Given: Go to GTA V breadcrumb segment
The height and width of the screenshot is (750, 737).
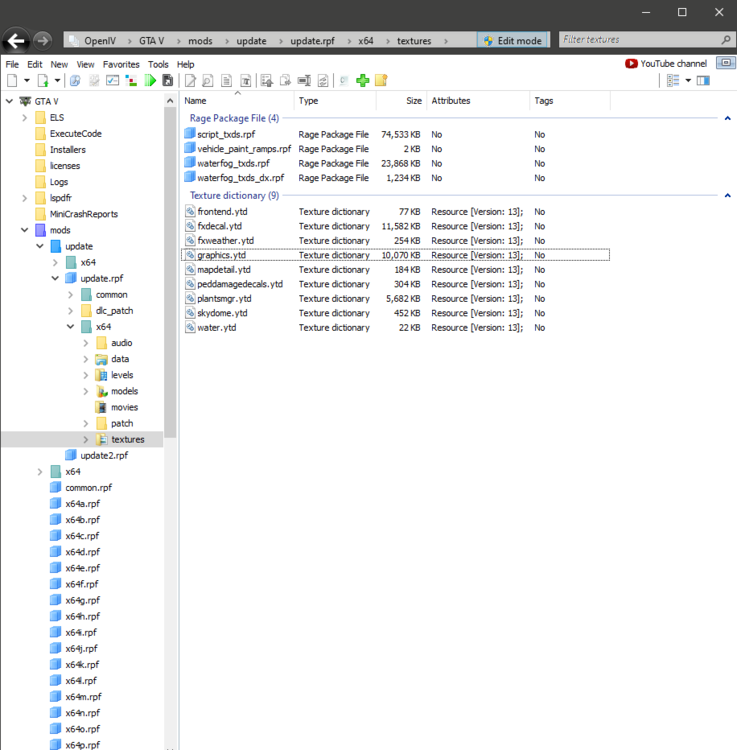Looking at the screenshot, I should [152, 41].
